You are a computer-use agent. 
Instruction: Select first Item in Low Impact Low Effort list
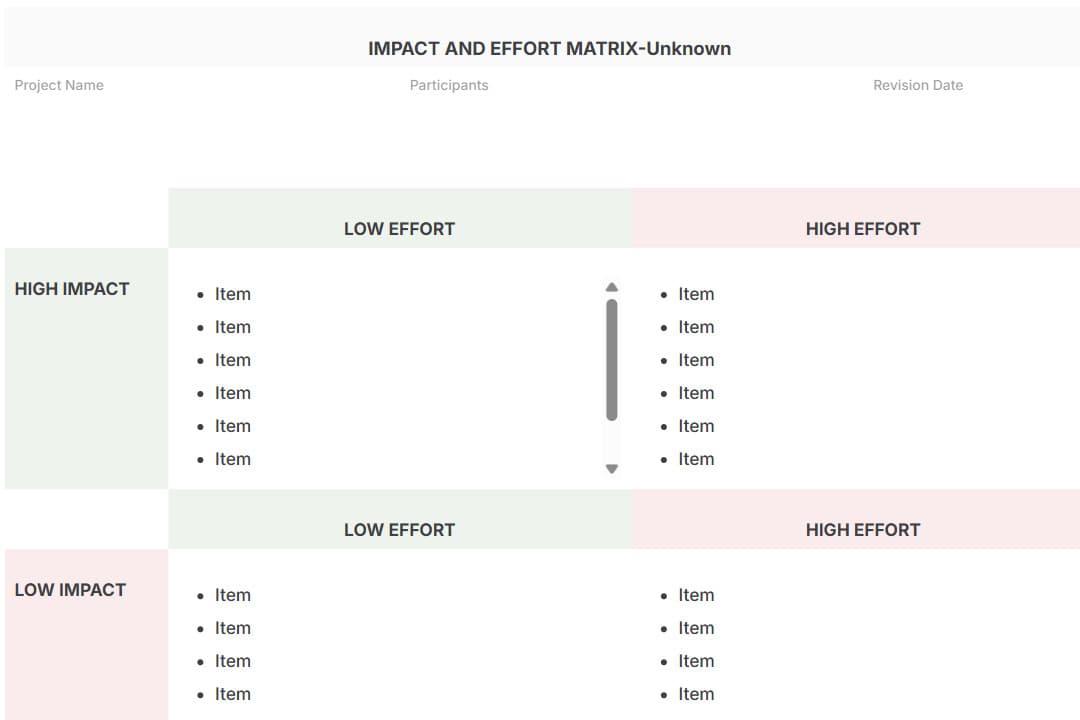click(x=232, y=595)
